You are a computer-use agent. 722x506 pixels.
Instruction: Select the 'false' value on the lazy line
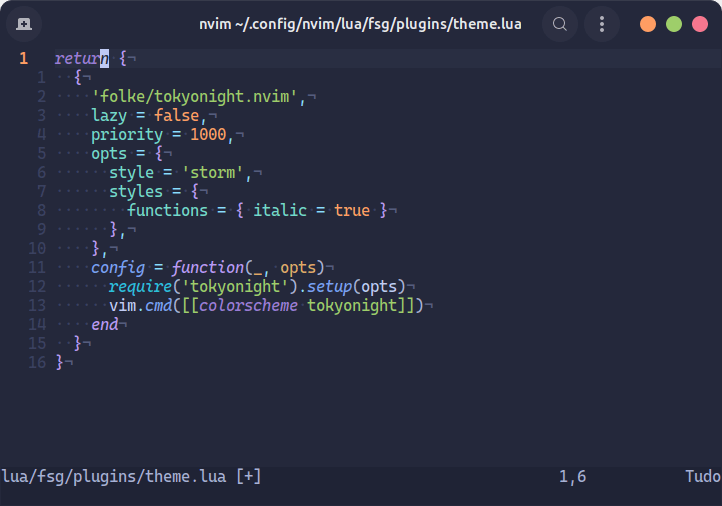point(176,116)
